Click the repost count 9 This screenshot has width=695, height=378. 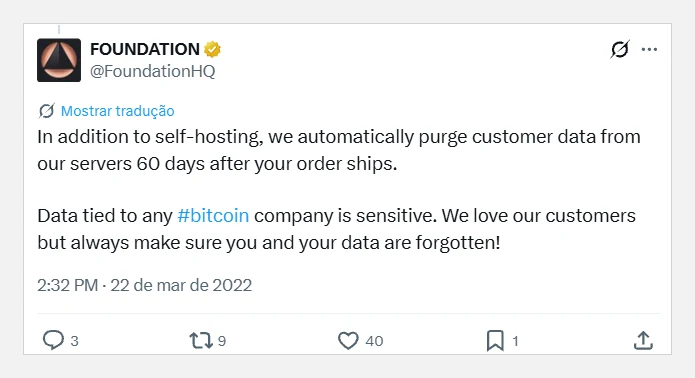(222, 341)
